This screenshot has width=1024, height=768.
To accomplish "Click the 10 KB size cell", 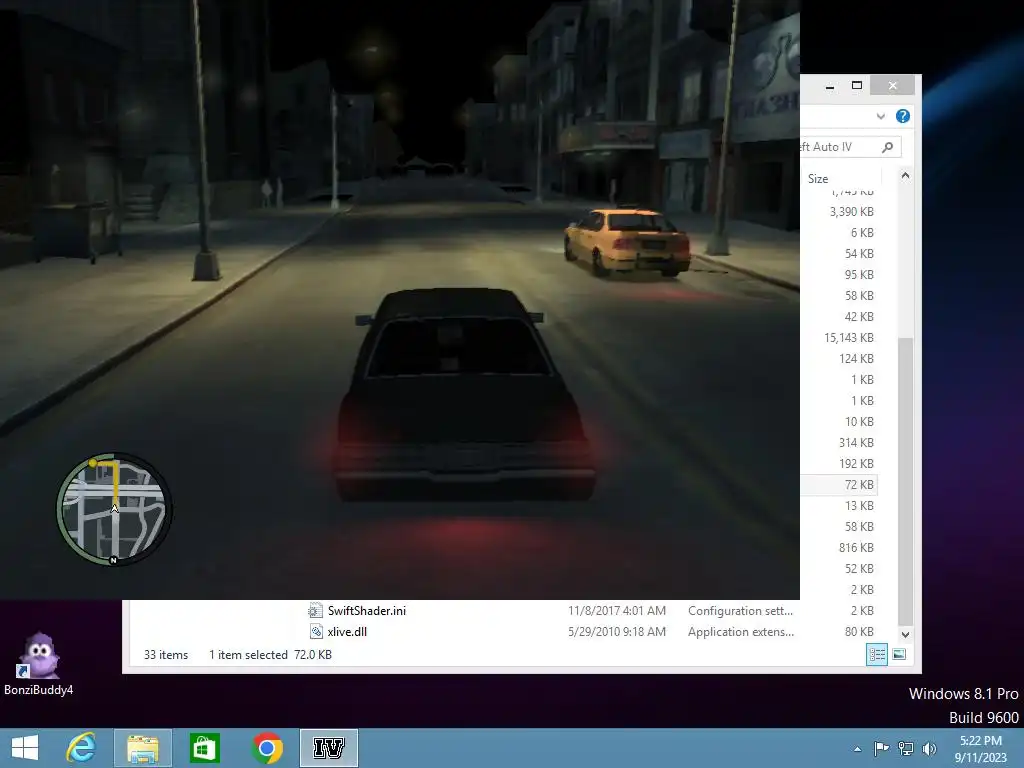I will (859, 422).
